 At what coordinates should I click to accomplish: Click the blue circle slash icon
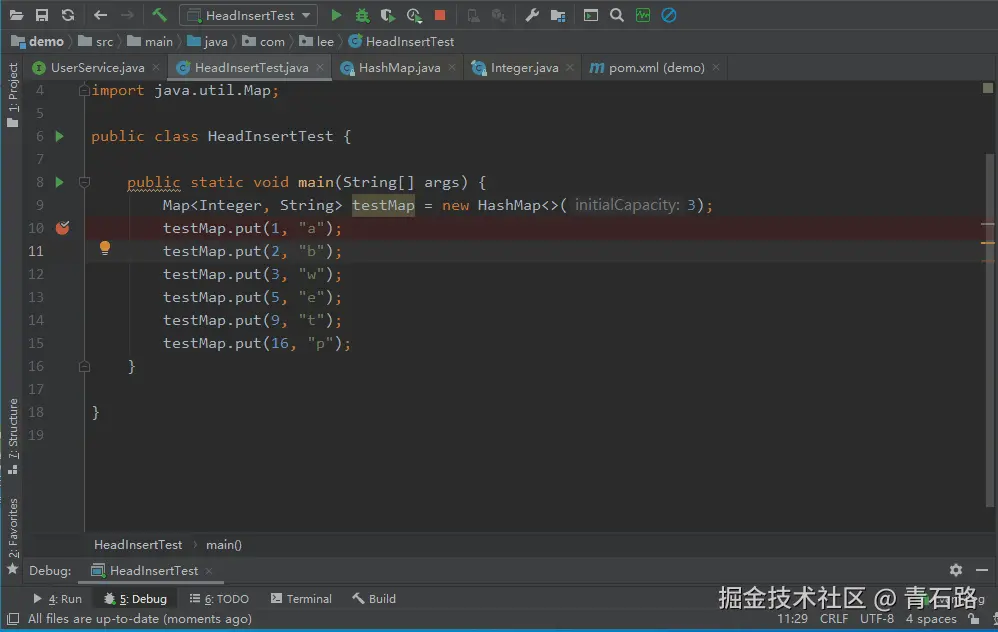(x=669, y=15)
